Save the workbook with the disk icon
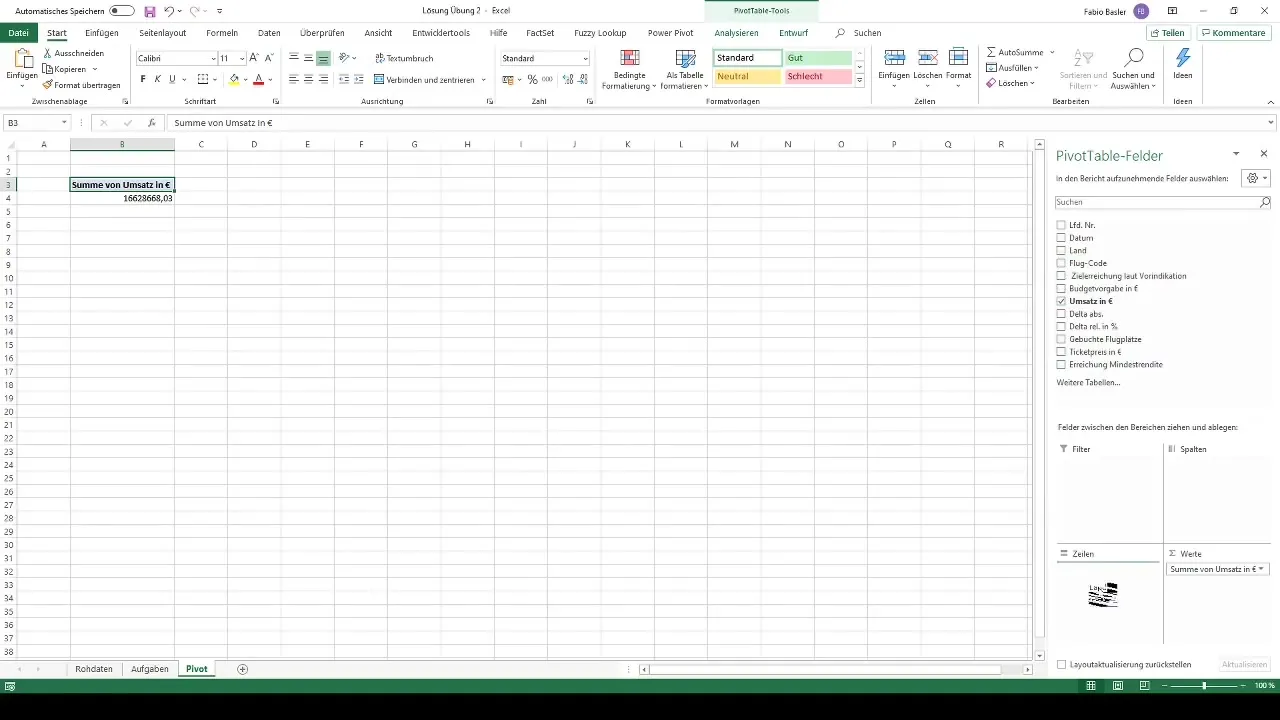The width and height of the screenshot is (1280, 720). click(150, 11)
